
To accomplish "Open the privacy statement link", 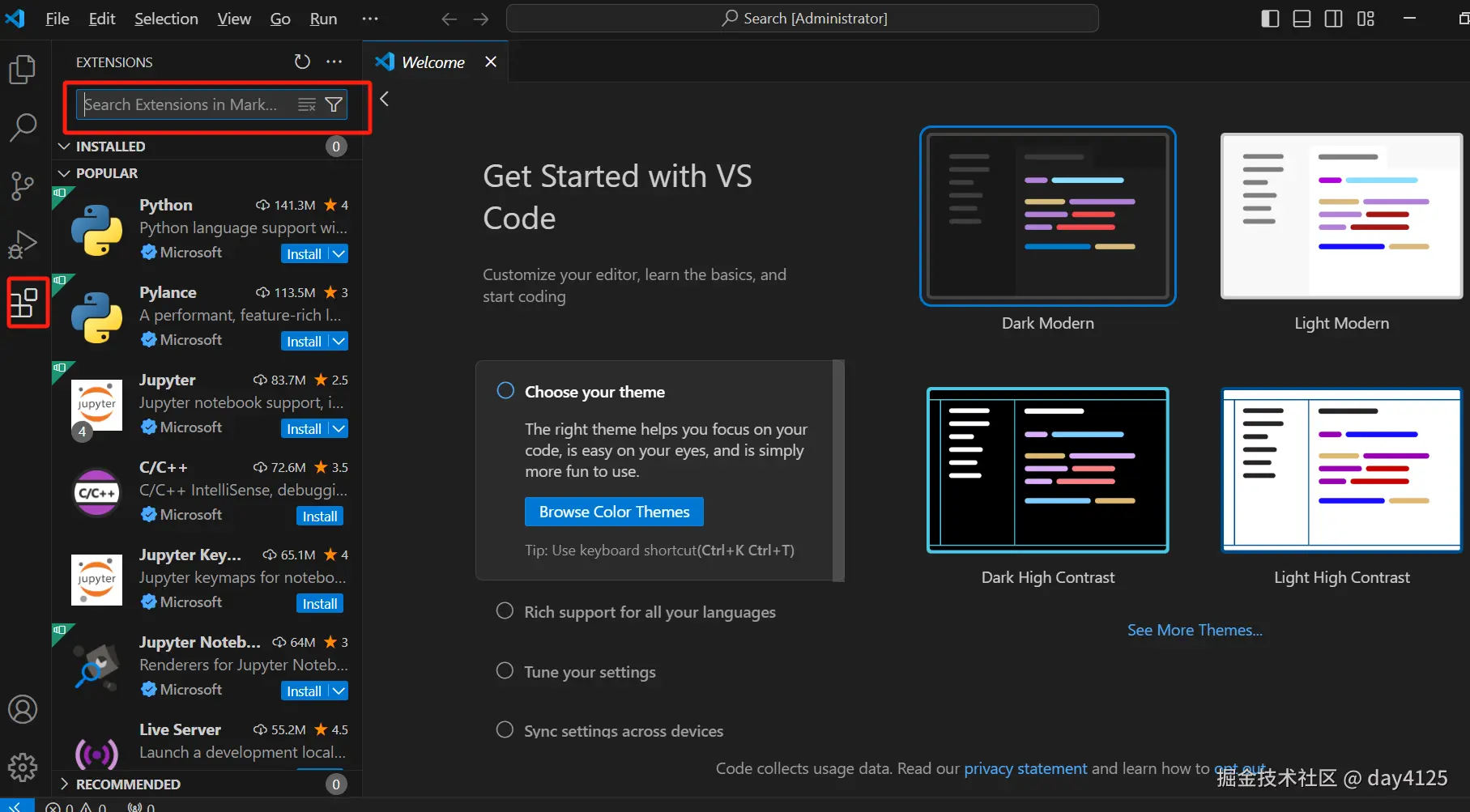I will pos(1025,768).
